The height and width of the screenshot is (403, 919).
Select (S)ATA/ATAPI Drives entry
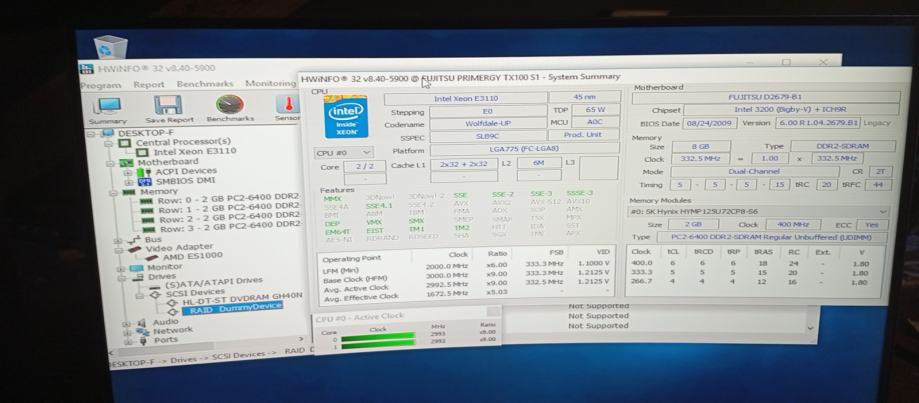pyautogui.click(x=213, y=282)
